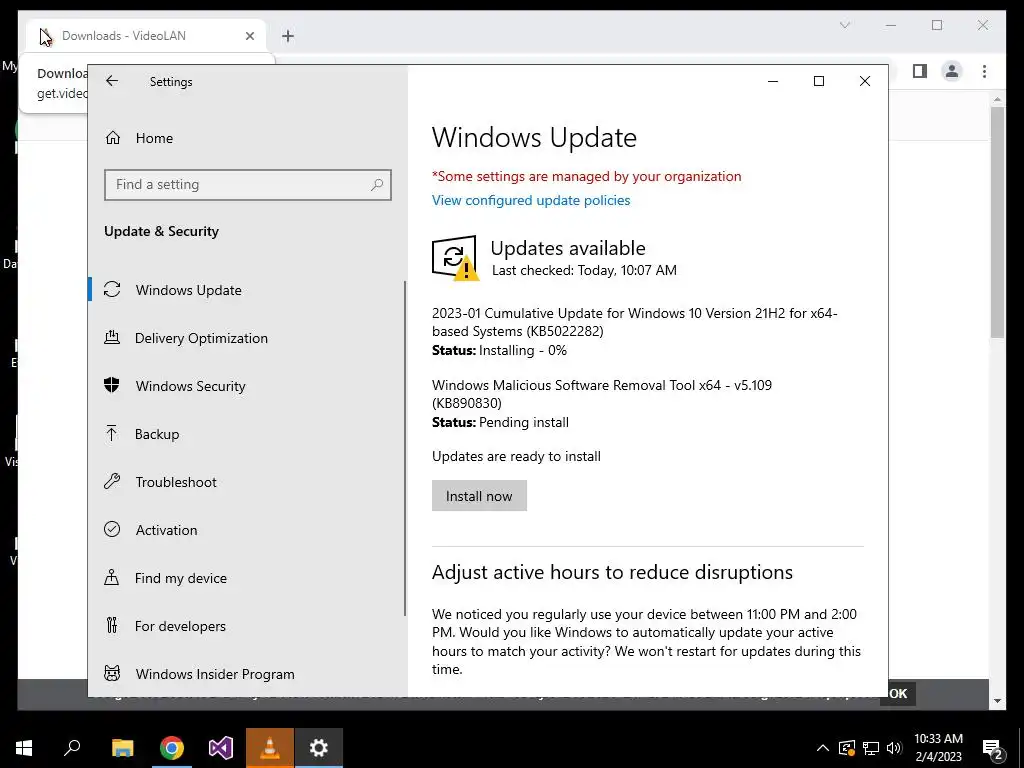Open For developers settings

[x=247, y=626]
